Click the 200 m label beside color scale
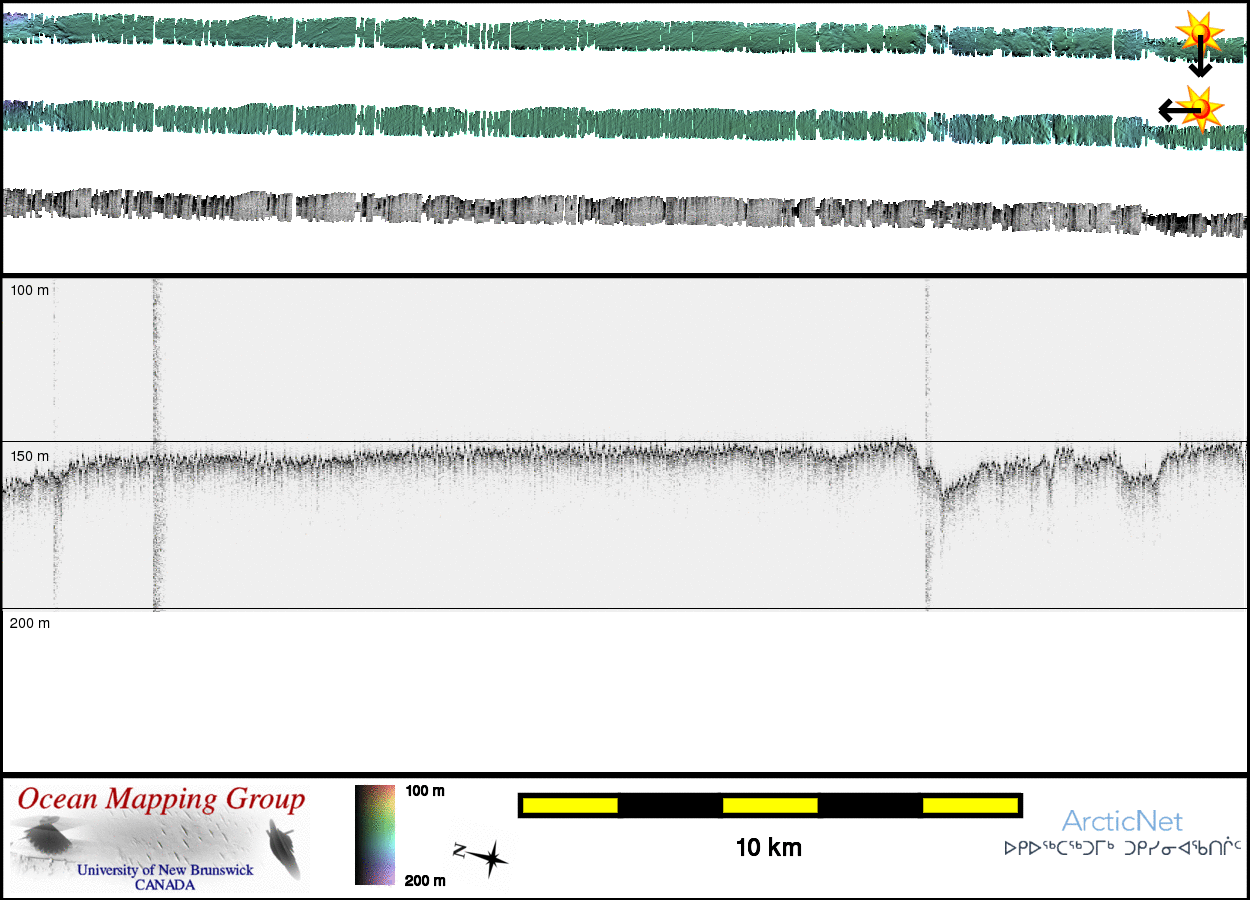This screenshot has height=900, width=1250. (x=425, y=880)
